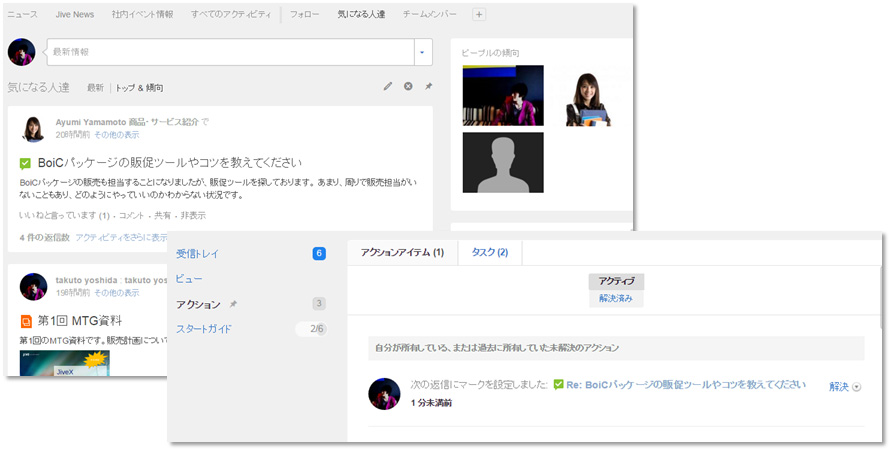Click the circled X delete stream icon
This screenshot has width=891, height=451.
tap(408, 87)
